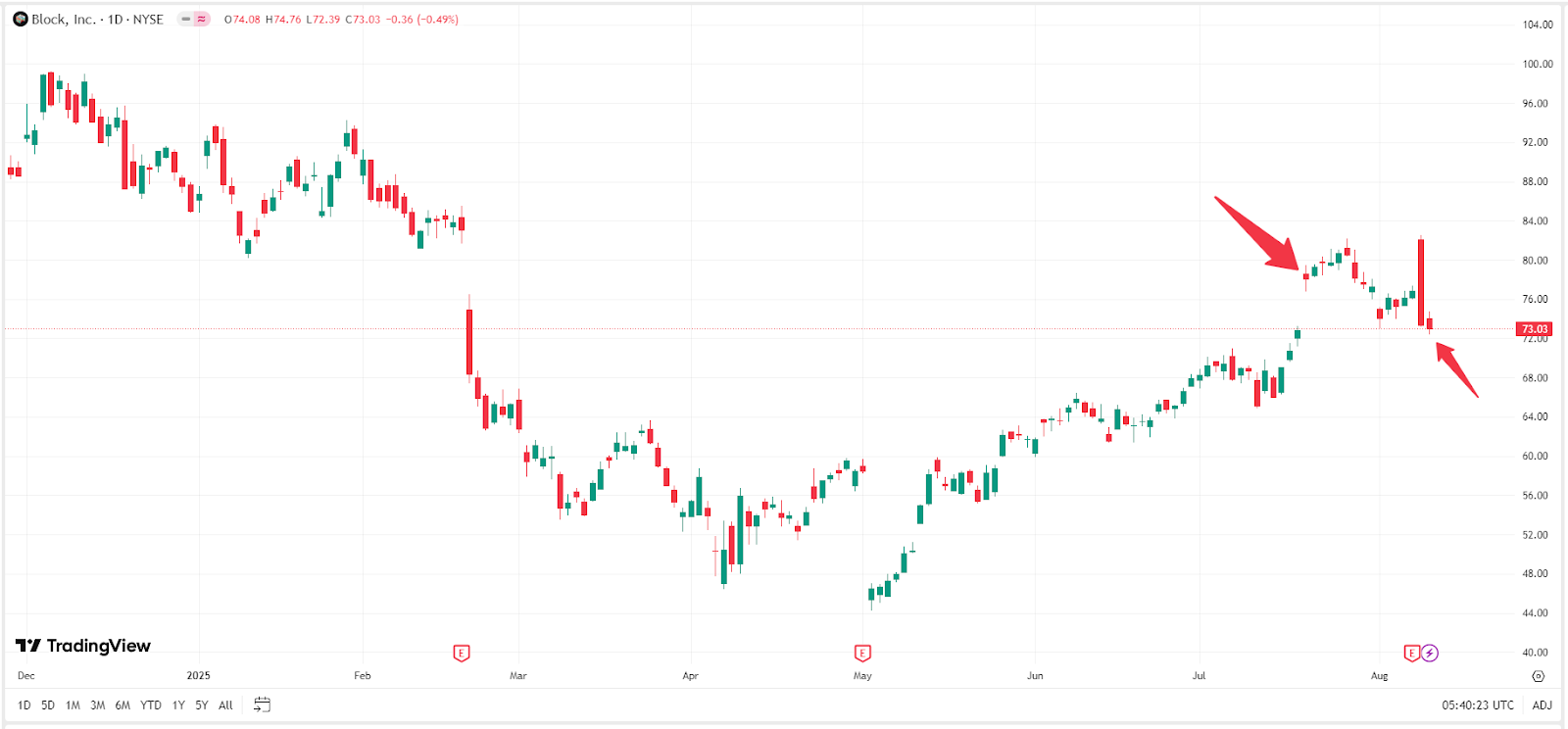Click the 2025 label on the time axis
The image size is (1568, 729).
tap(198, 675)
